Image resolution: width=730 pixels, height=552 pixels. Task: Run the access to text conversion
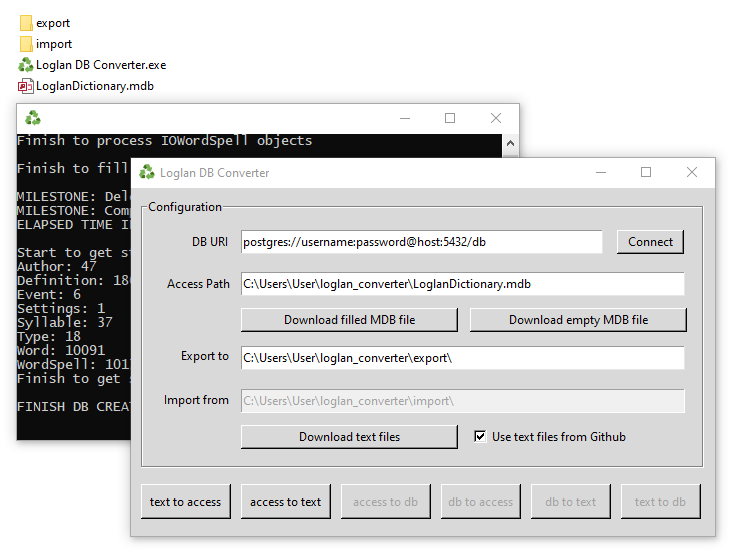tap(286, 502)
